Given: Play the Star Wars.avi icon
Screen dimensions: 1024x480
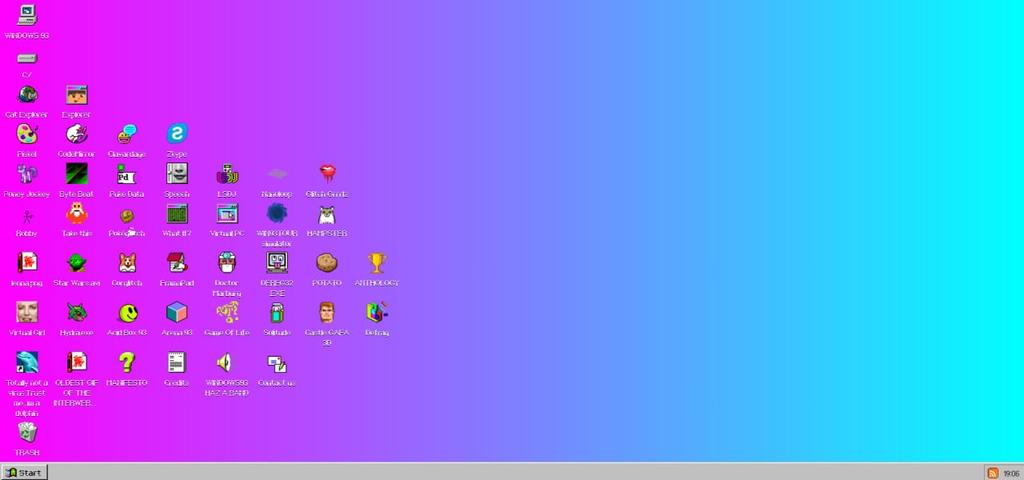Looking at the screenshot, I should [x=76, y=263].
